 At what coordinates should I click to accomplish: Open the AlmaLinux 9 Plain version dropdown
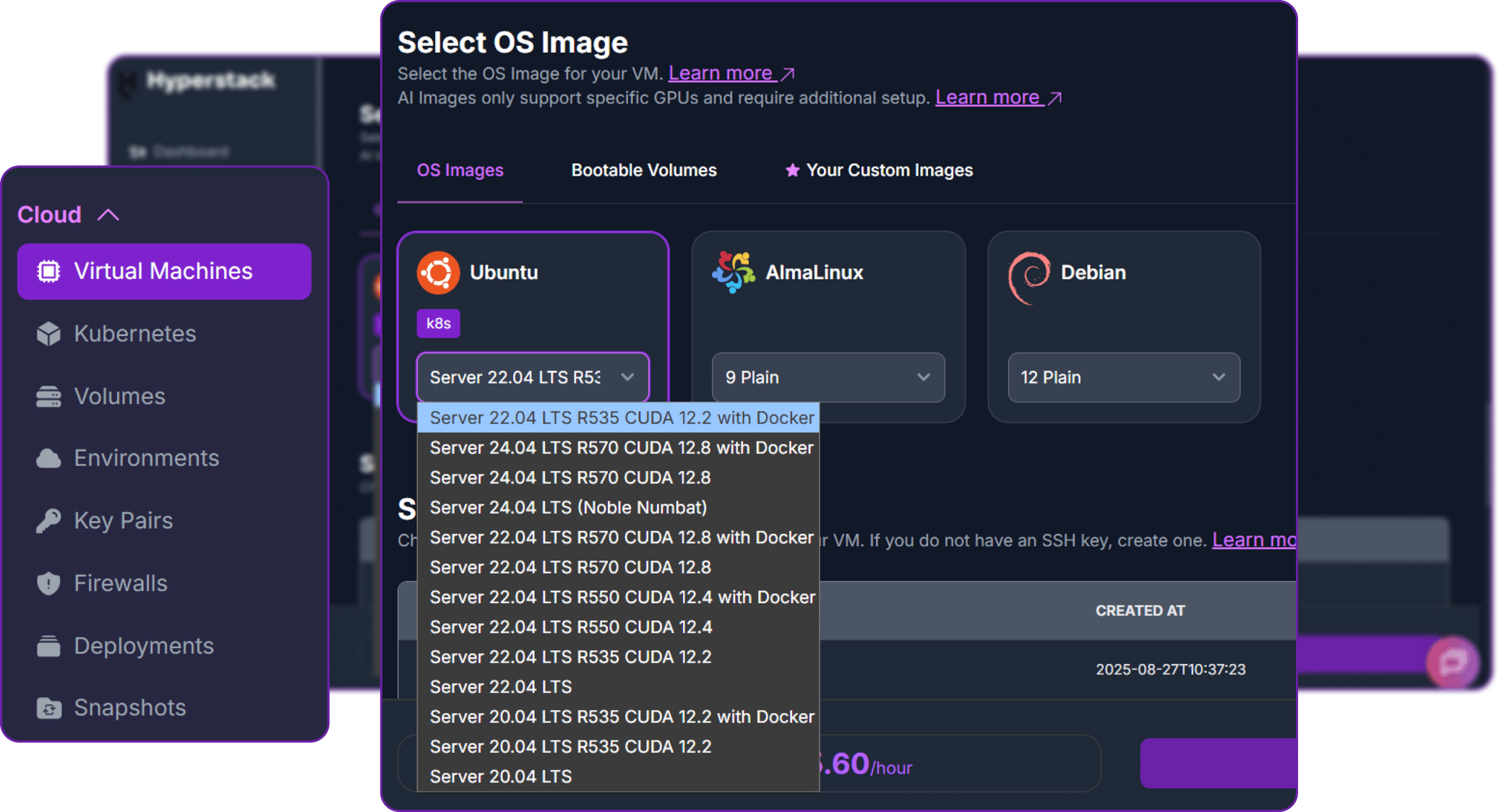(828, 377)
